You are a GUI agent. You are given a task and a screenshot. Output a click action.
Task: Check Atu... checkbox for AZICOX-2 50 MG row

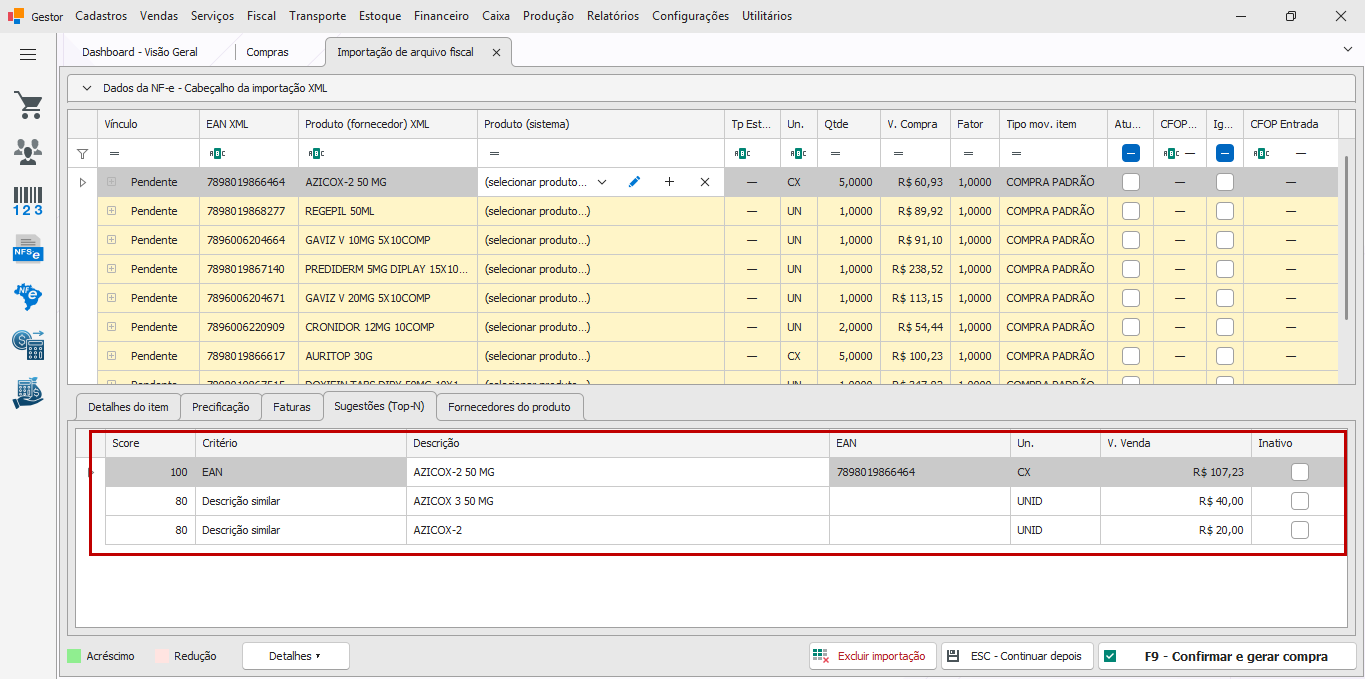[x=1131, y=182]
